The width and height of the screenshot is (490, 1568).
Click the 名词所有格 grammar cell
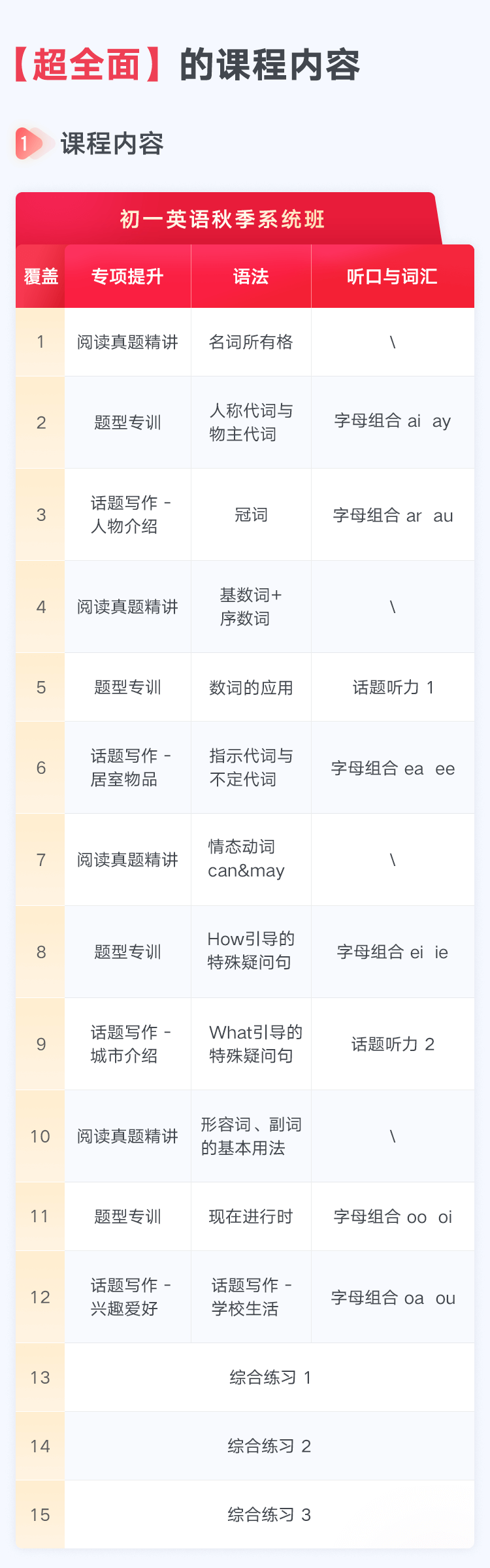click(251, 342)
